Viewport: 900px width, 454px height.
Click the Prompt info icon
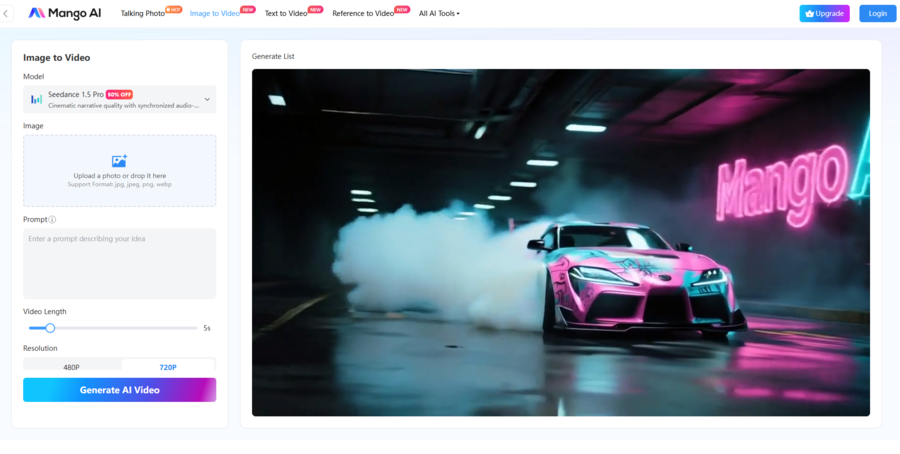(53, 220)
